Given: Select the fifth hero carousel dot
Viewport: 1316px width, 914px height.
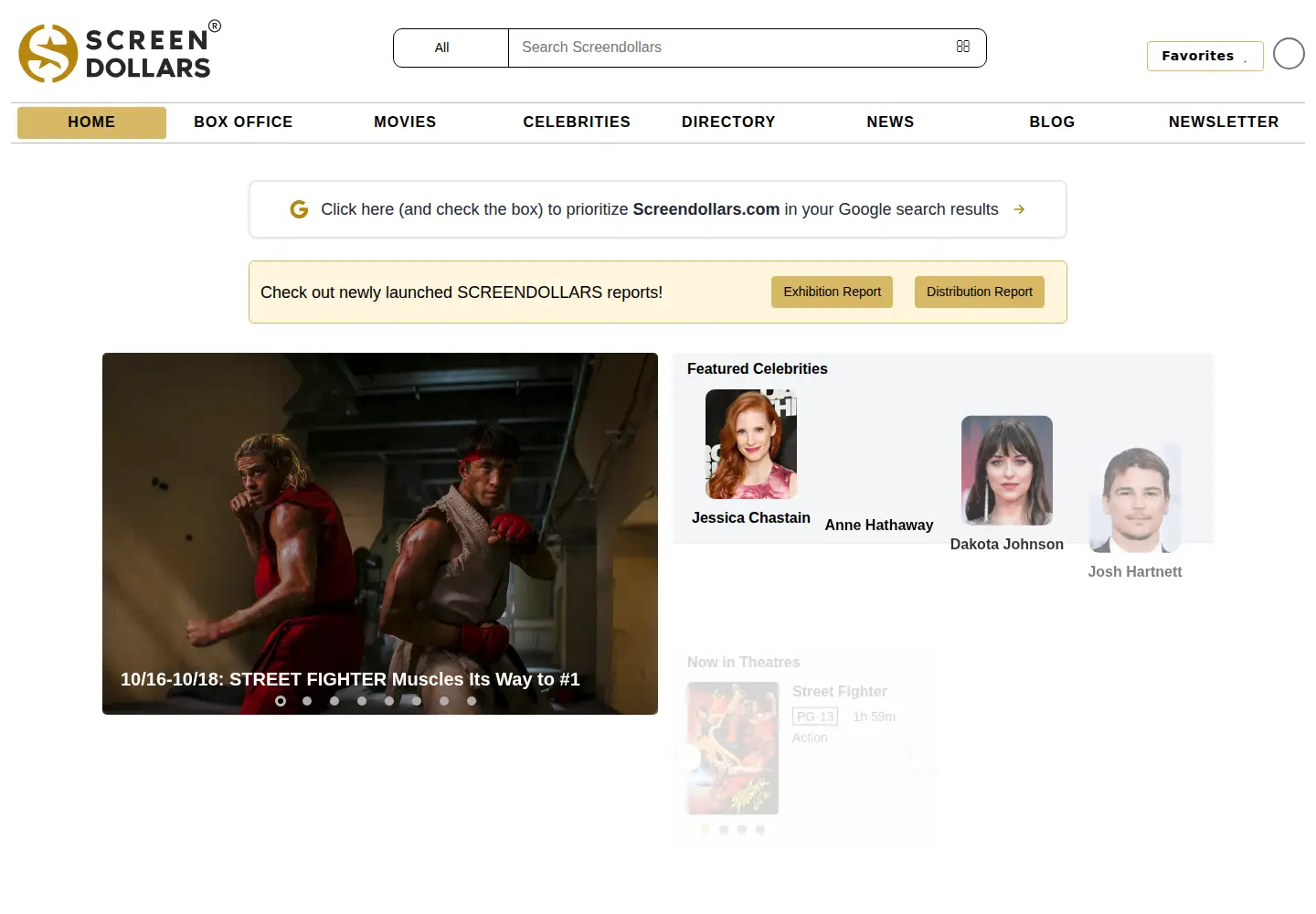Looking at the screenshot, I should 389,701.
